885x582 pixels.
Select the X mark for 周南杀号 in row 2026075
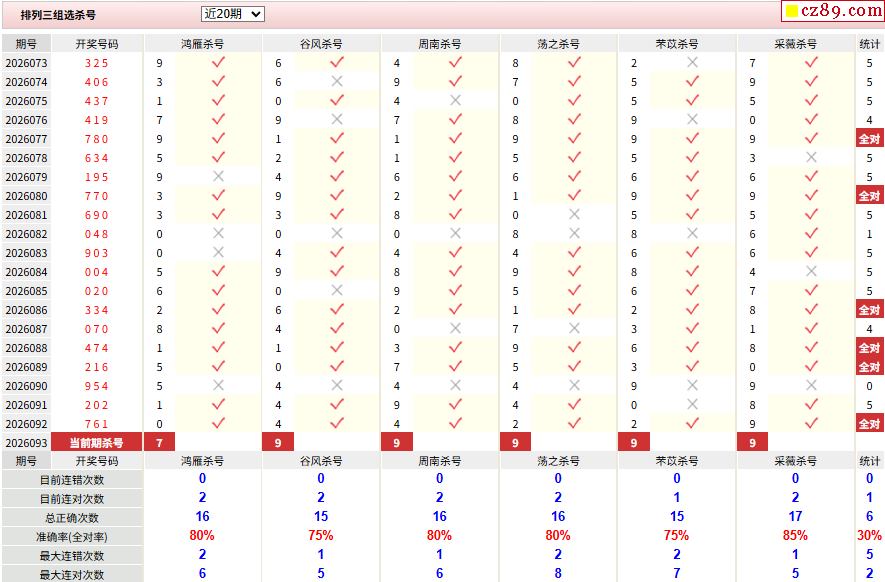click(455, 100)
